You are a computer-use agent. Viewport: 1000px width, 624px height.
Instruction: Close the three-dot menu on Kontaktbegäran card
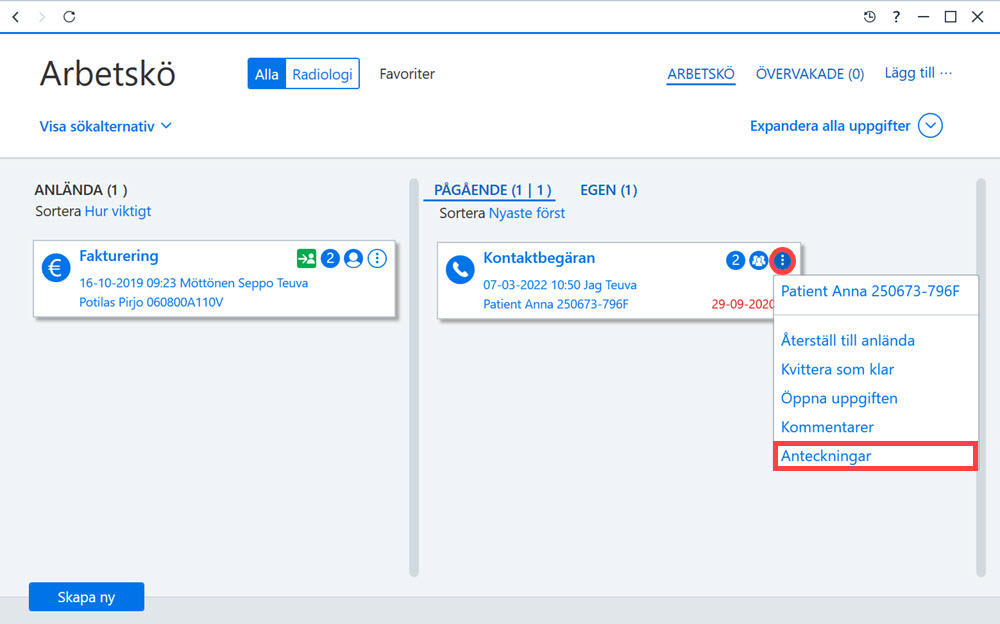pos(783,260)
